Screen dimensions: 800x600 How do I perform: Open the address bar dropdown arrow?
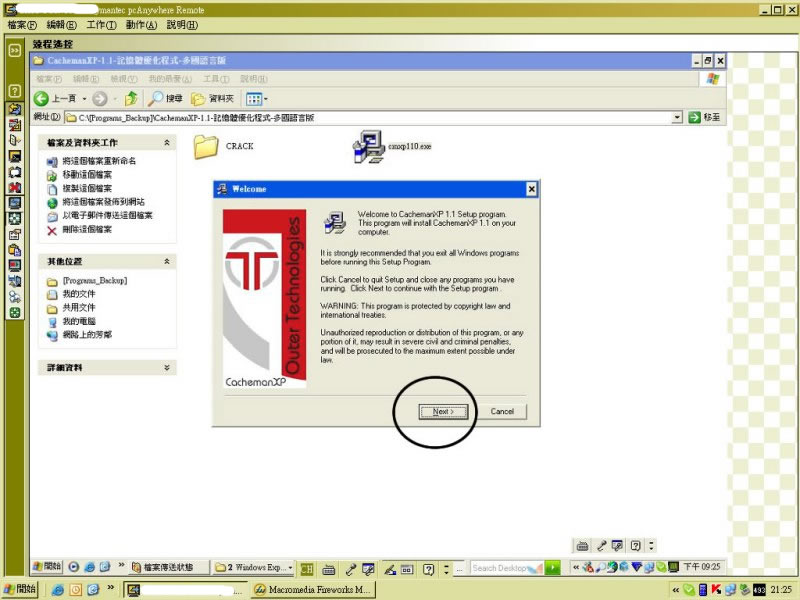pyautogui.click(x=677, y=118)
